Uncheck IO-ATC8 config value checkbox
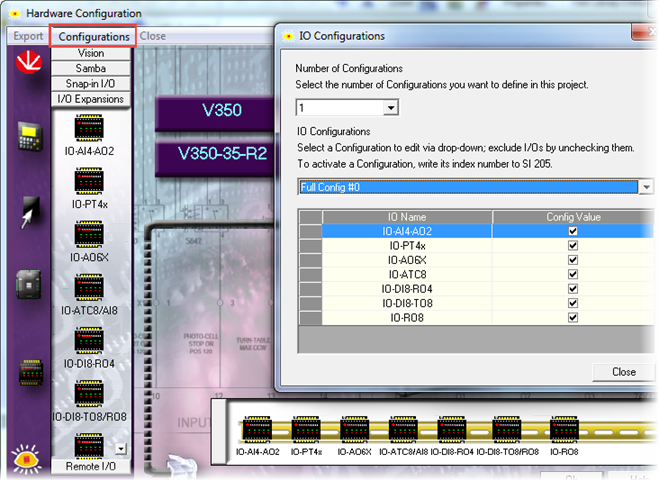 (x=572, y=274)
